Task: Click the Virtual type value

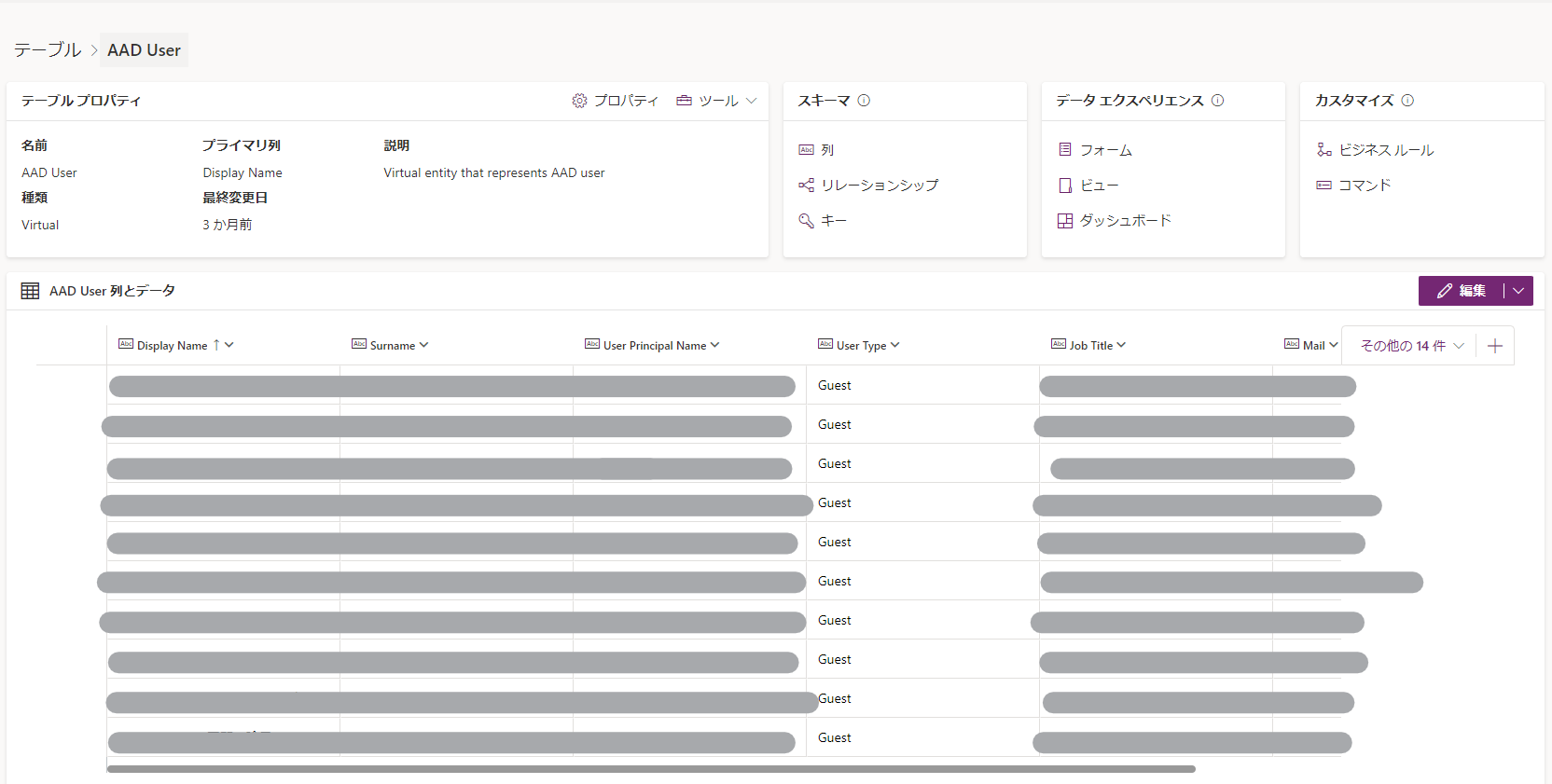Action: (40, 225)
